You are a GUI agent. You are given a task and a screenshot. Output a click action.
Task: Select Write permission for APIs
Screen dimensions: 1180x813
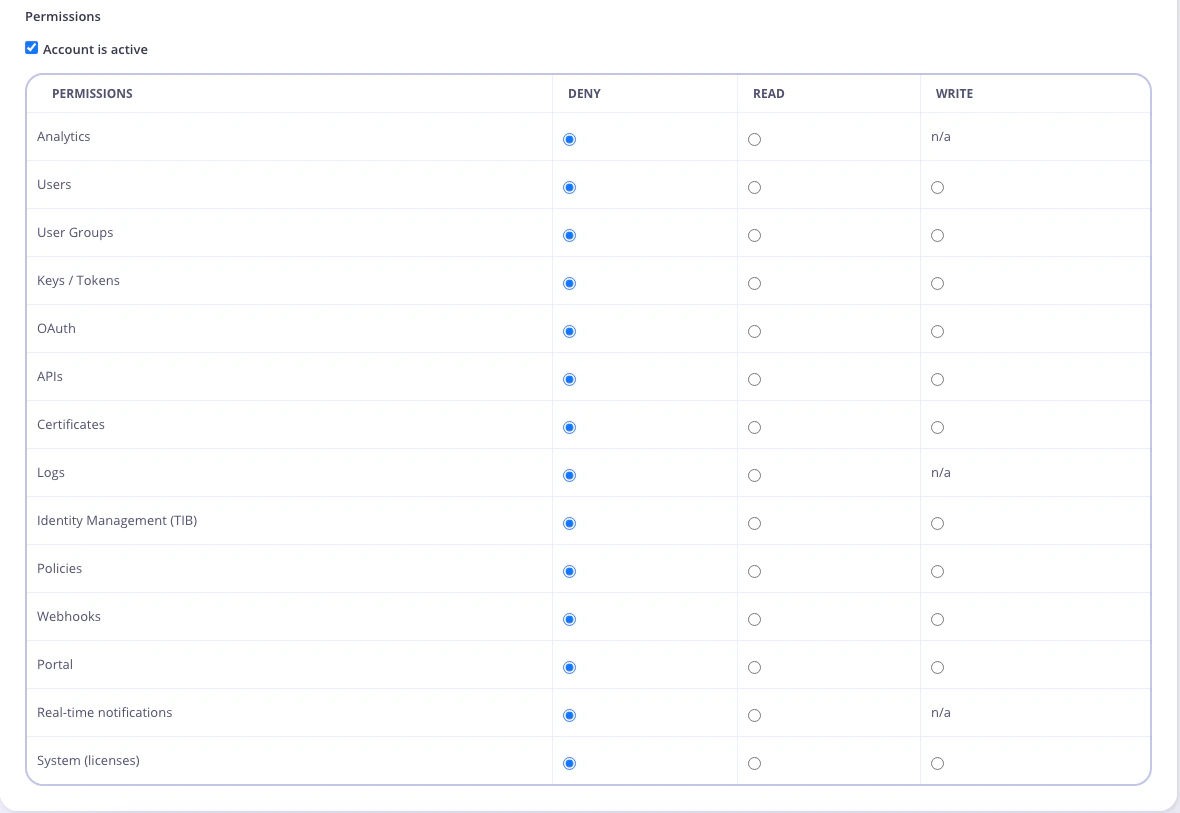(937, 379)
